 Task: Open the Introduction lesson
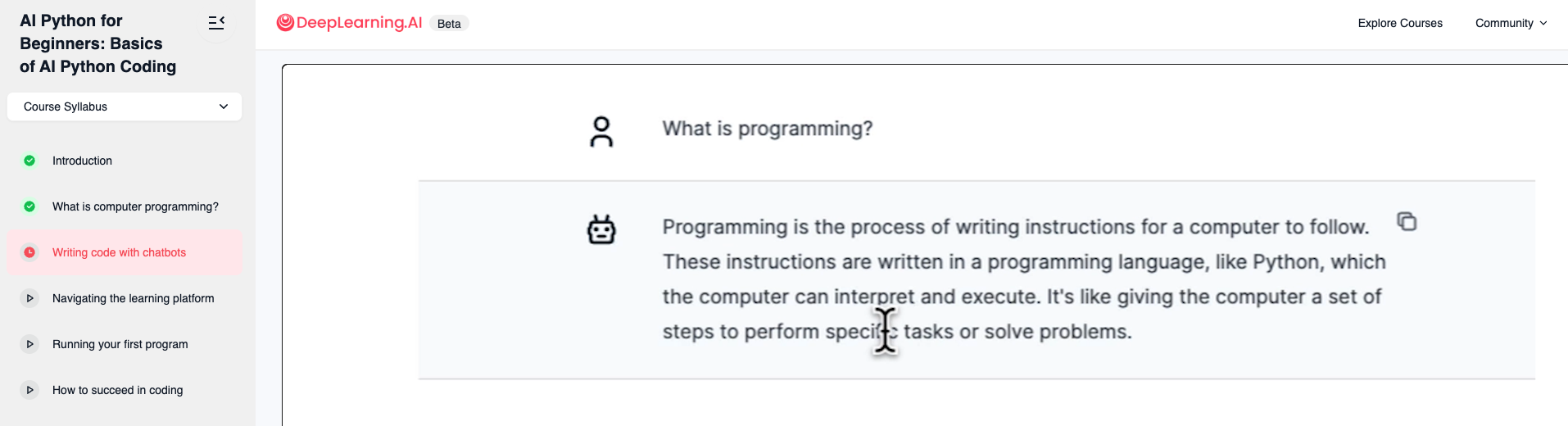pos(82,161)
